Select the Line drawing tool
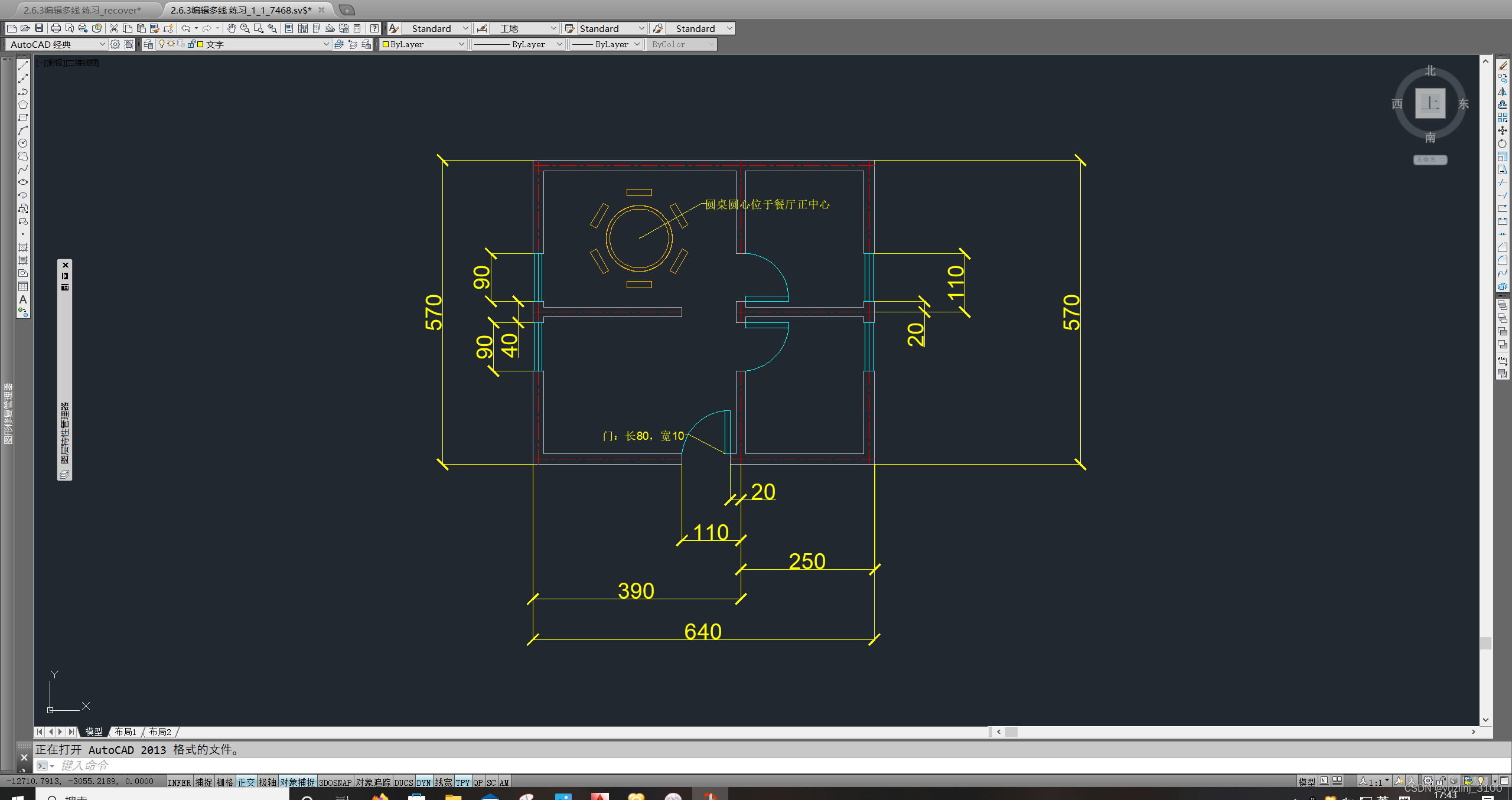The width and height of the screenshot is (1512, 800). pyautogui.click(x=23, y=66)
